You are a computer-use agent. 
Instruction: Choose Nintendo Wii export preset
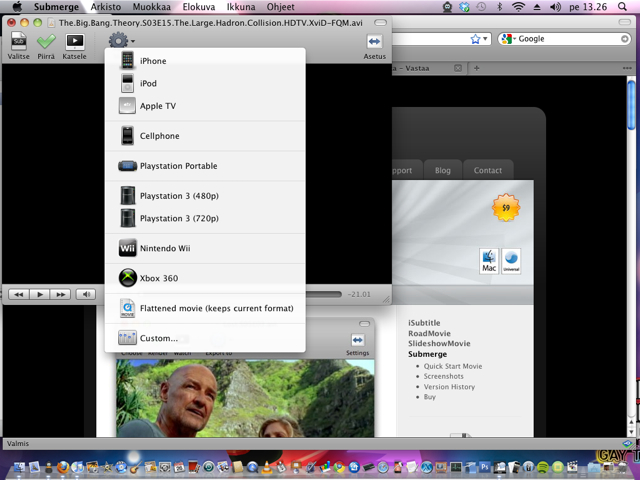[x=205, y=248]
